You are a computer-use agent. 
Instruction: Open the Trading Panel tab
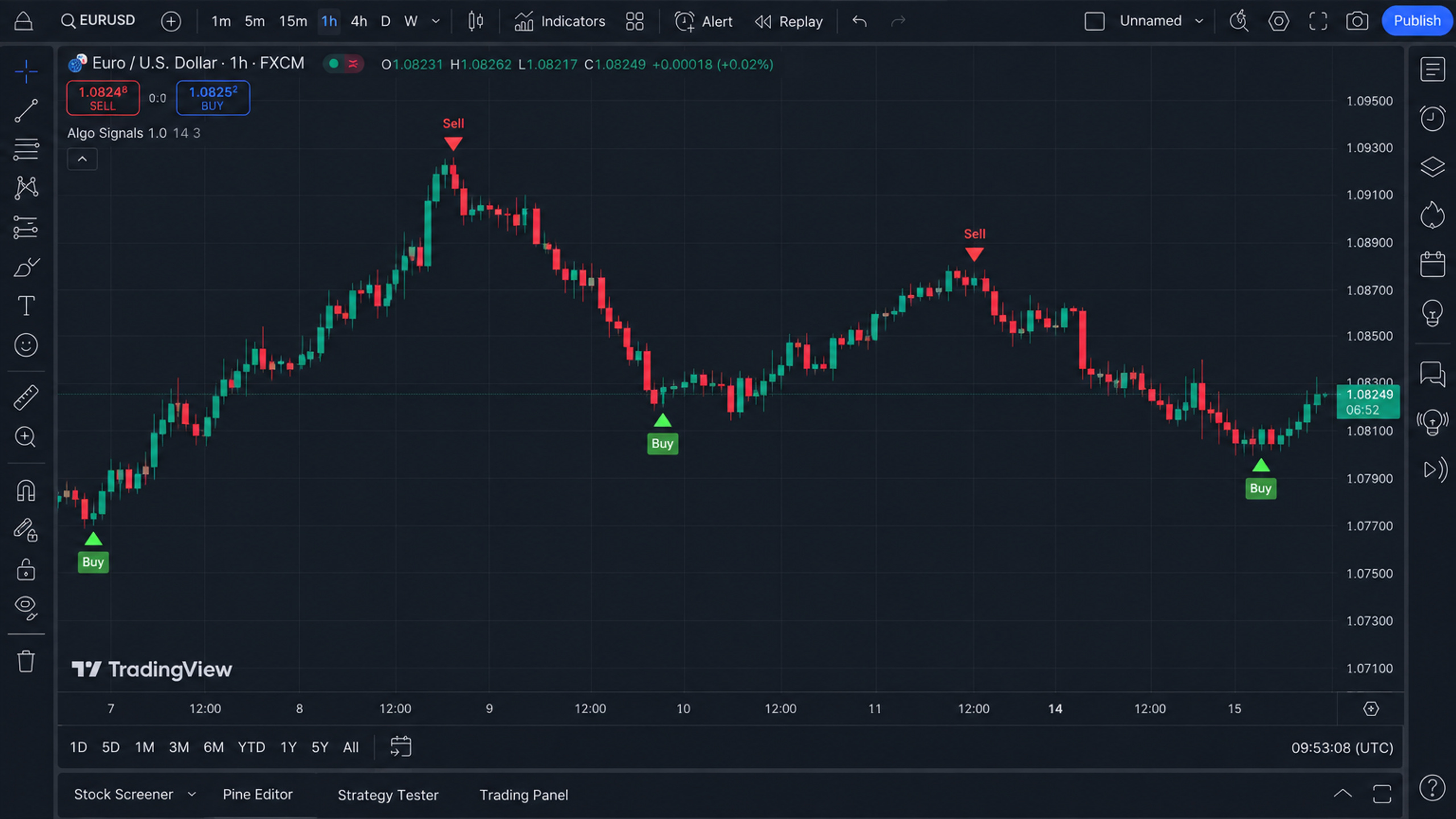click(524, 795)
